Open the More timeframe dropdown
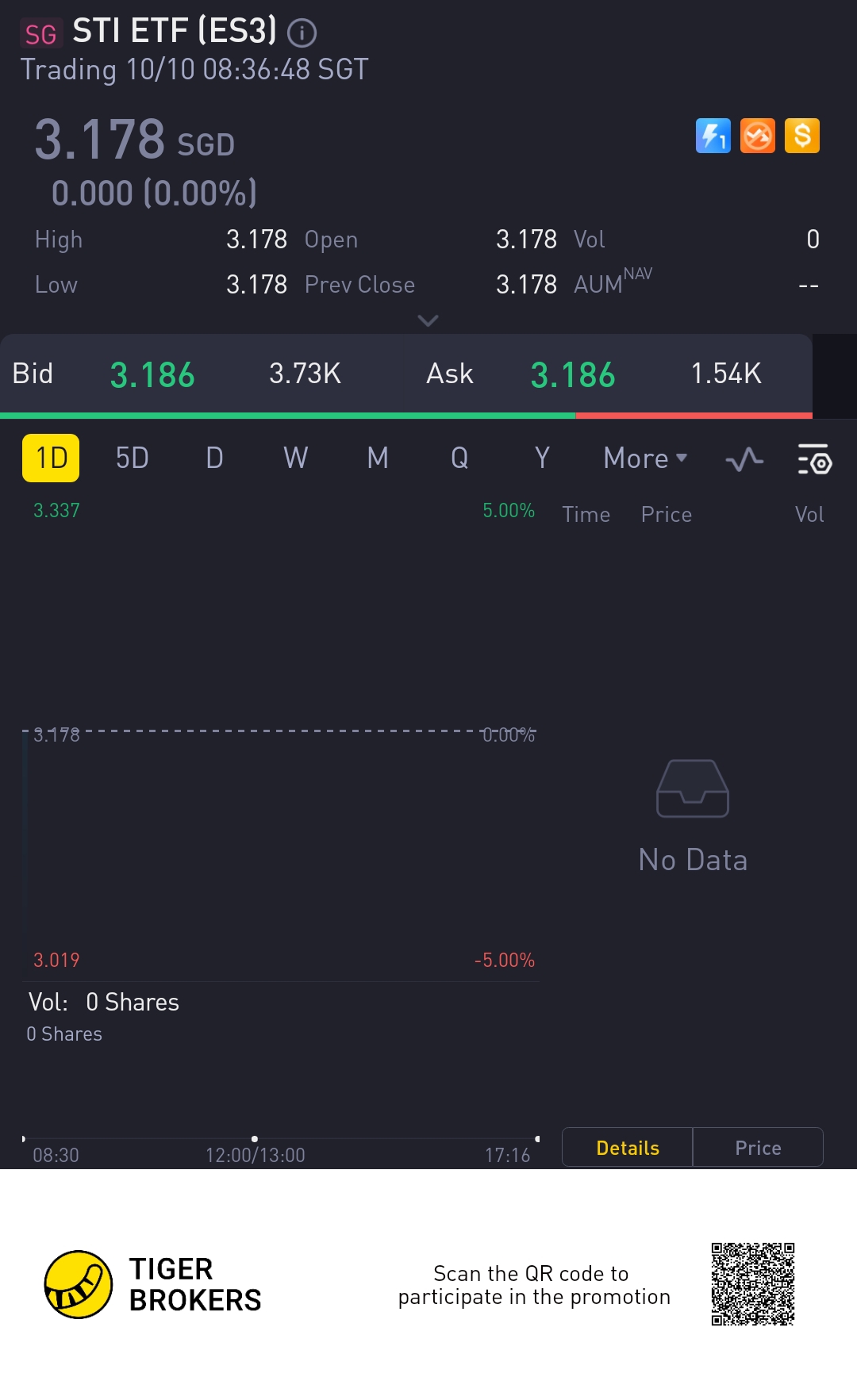857x1400 pixels. [645, 458]
